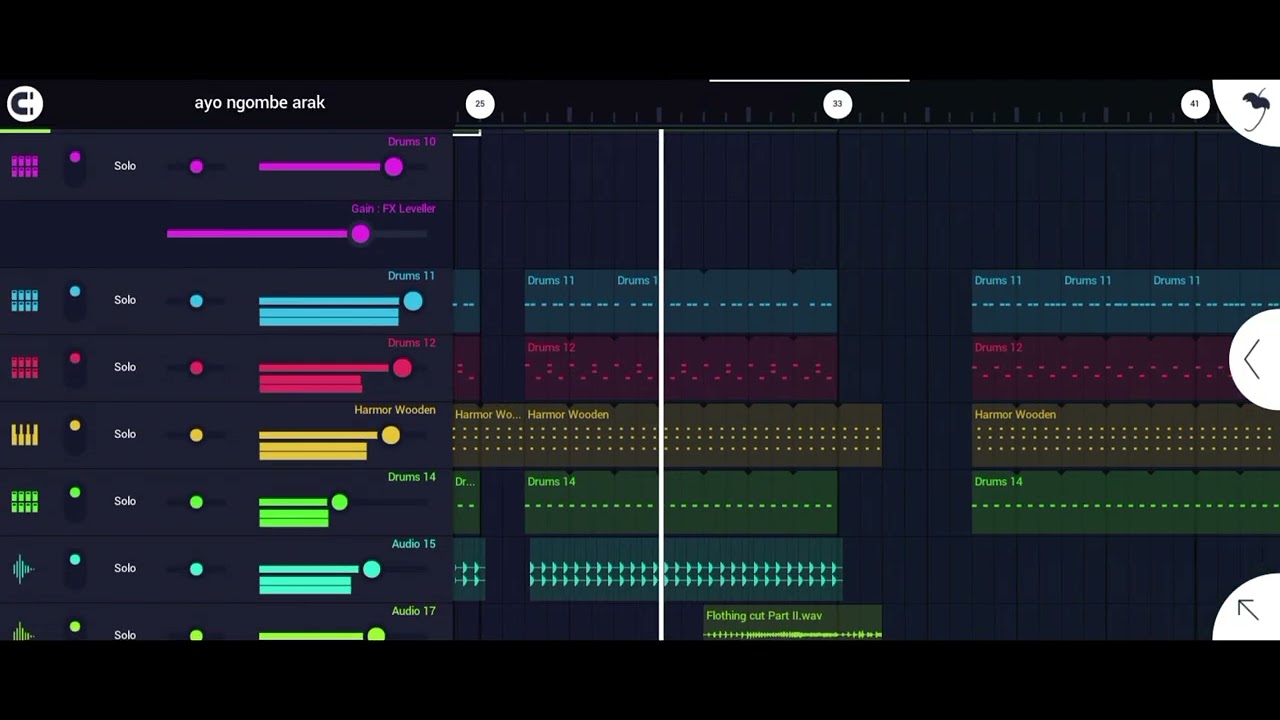Open the Drums 12 step sequencer icon
This screenshot has width=1280, height=720.
(25, 367)
